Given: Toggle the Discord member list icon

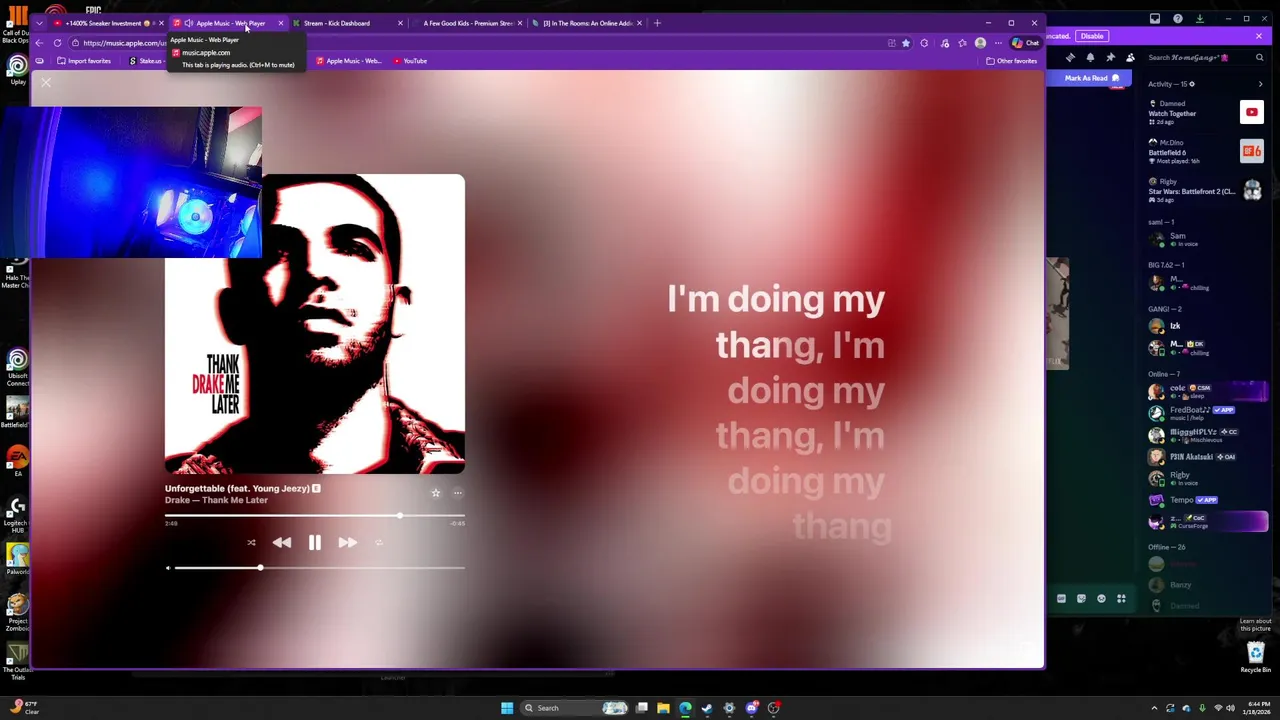Looking at the screenshot, I should (1130, 58).
